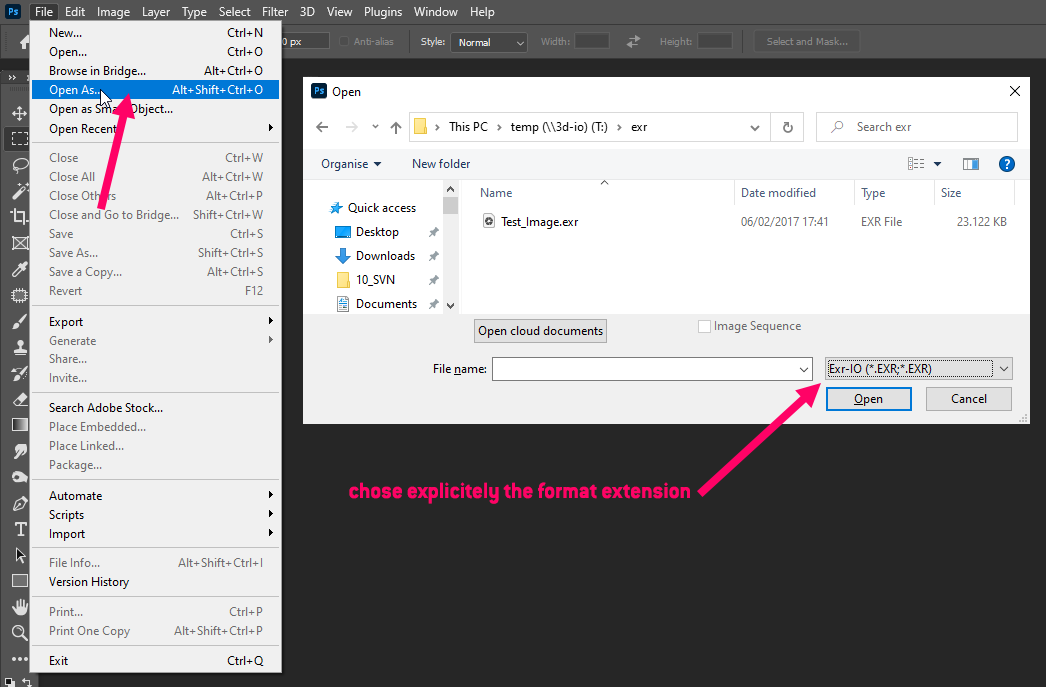Select the Horizontal Type tool
The width and height of the screenshot is (1046, 687).
coord(19,529)
